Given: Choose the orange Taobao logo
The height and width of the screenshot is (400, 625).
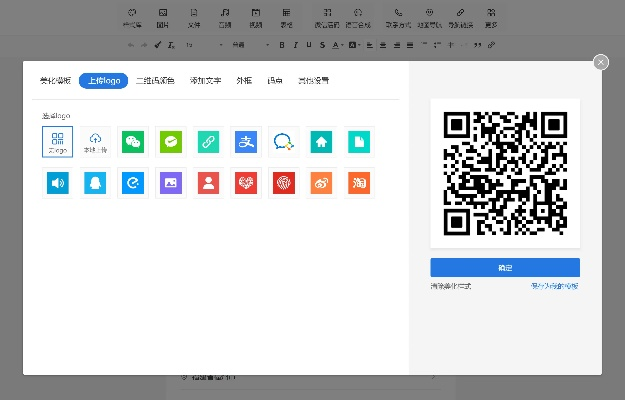Looking at the screenshot, I should (x=359, y=183).
